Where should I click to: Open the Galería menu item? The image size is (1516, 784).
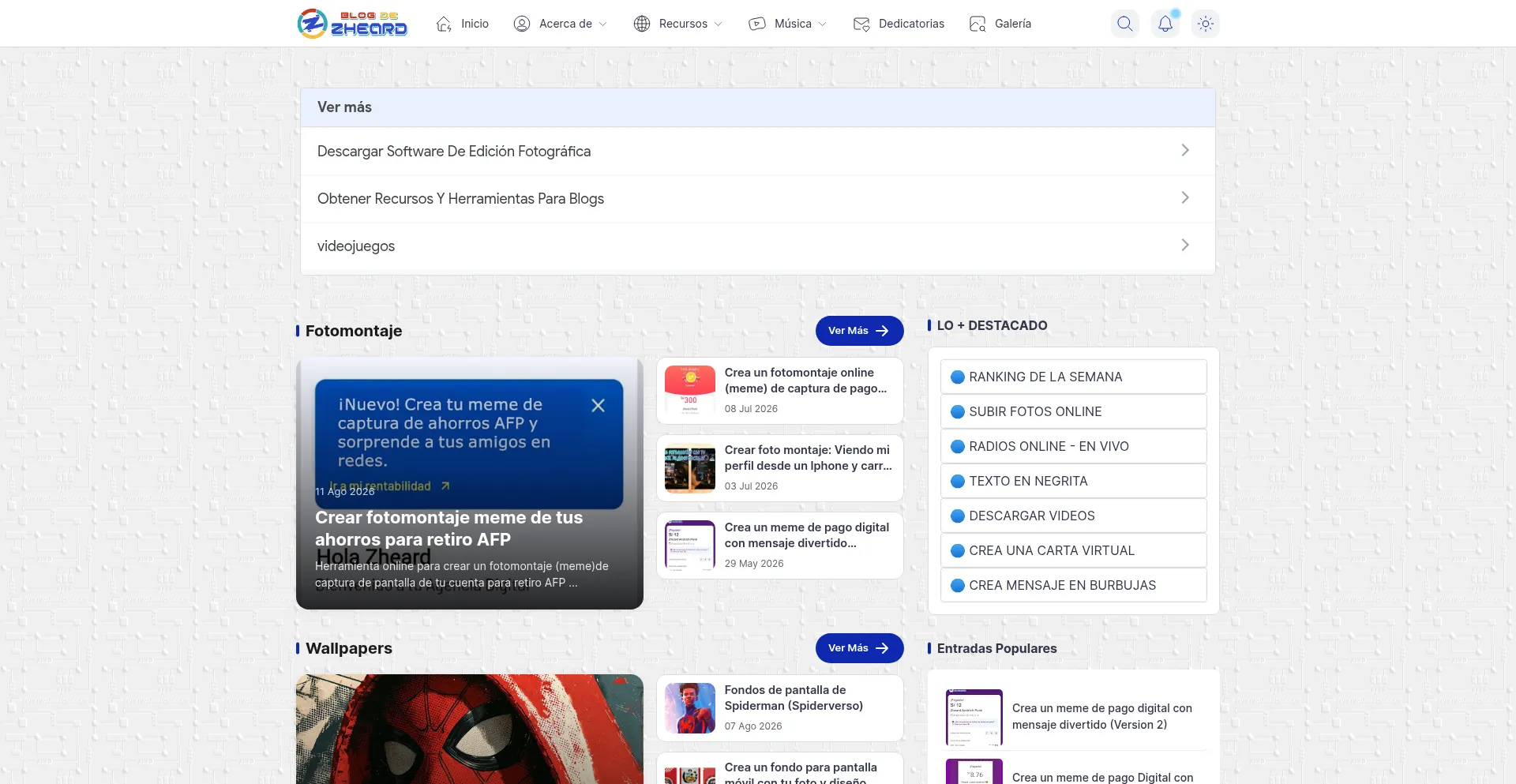pyautogui.click(x=1013, y=24)
